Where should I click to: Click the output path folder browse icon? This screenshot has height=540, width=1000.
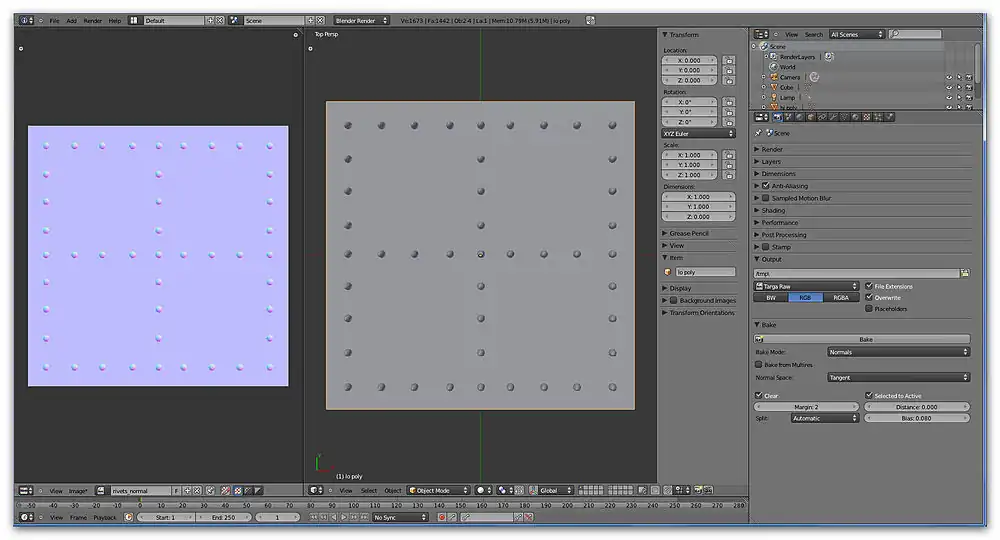pos(965,273)
